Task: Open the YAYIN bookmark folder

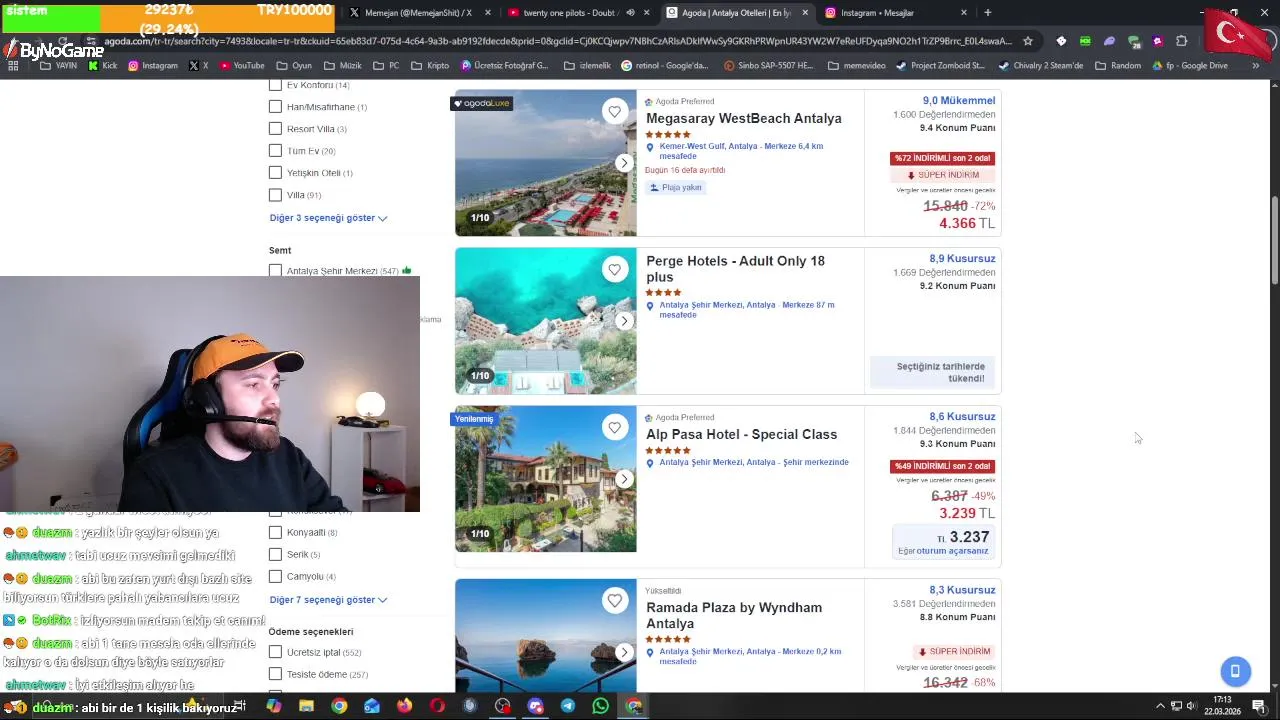Action: pos(59,66)
